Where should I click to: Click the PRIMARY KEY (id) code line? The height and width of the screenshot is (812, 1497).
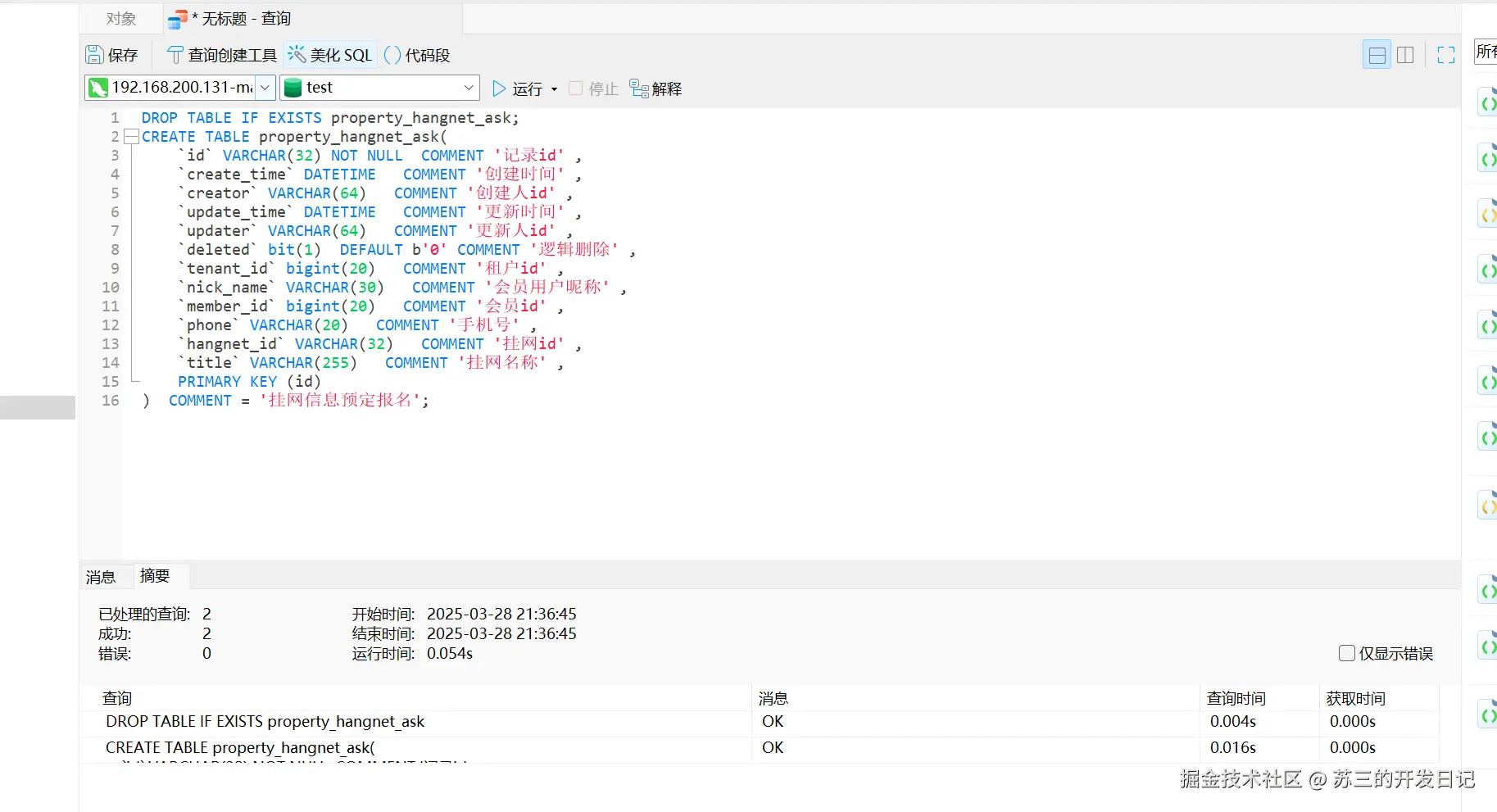tap(249, 382)
